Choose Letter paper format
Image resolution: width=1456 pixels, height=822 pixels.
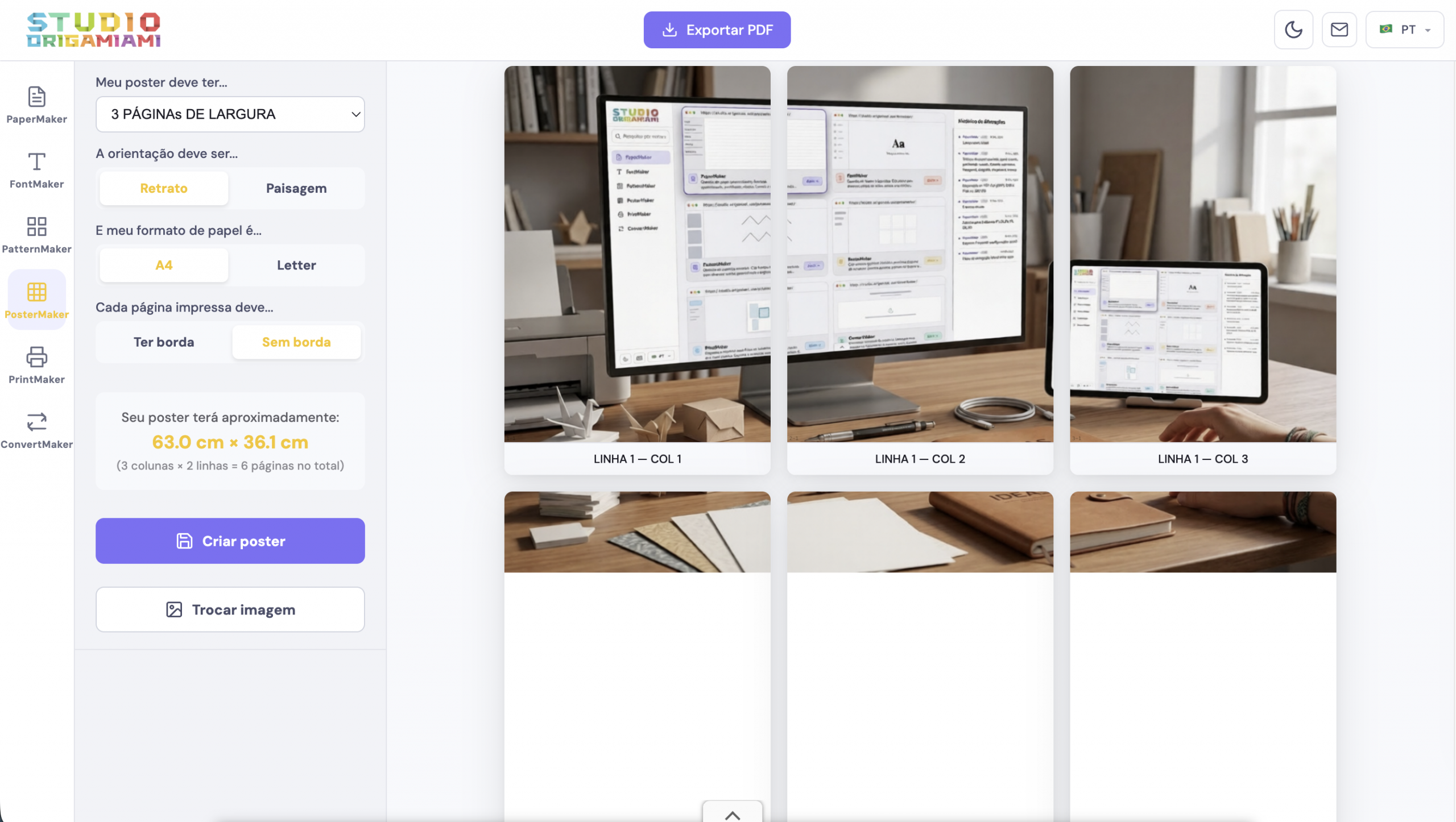[296, 265]
